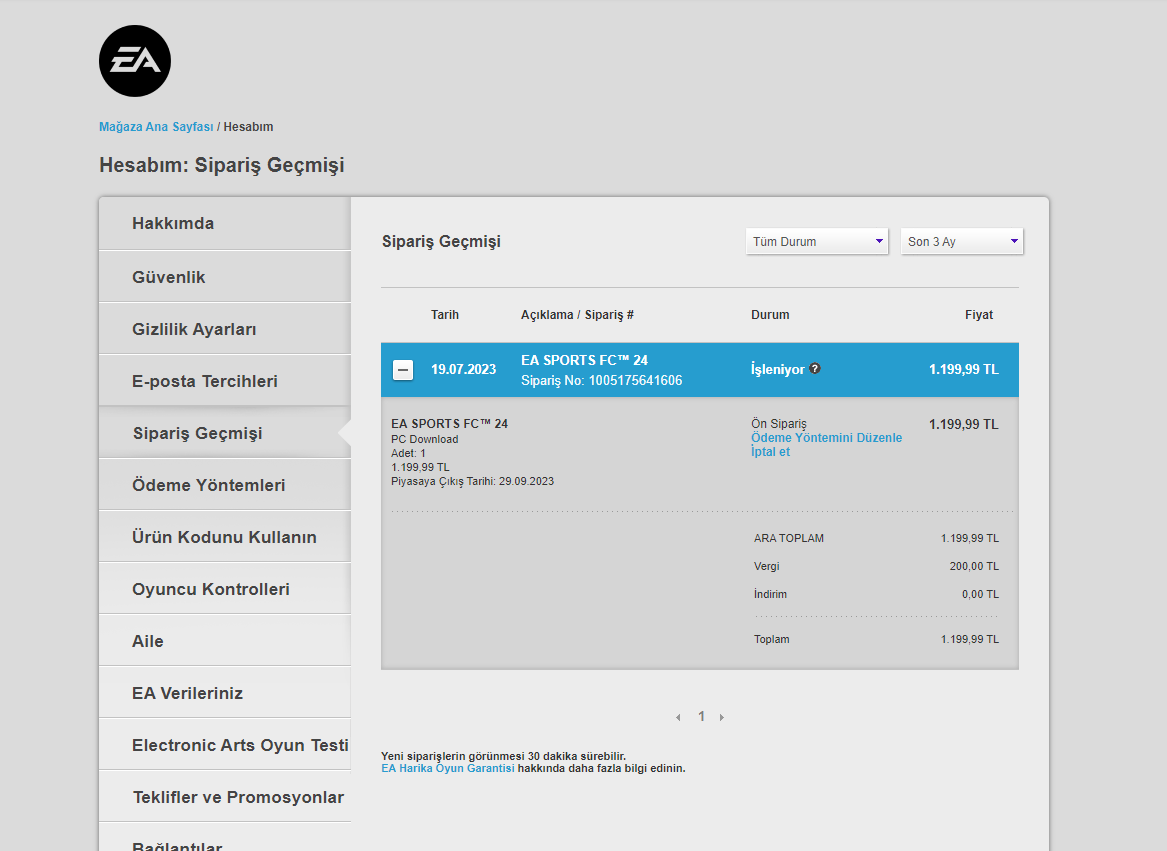Viewport: 1167px width, 851px height.
Task: Click İptal et to cancel order
Action: click(770, 452)
